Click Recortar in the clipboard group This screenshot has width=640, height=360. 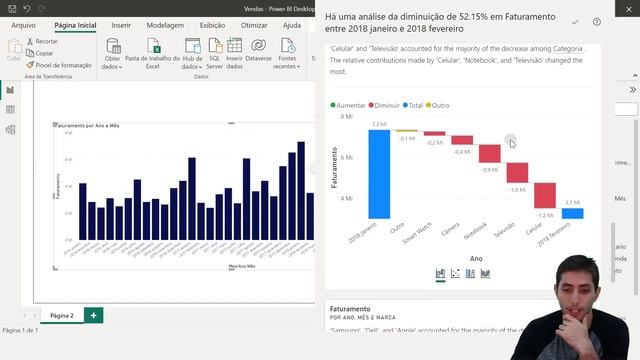(42, 41)
